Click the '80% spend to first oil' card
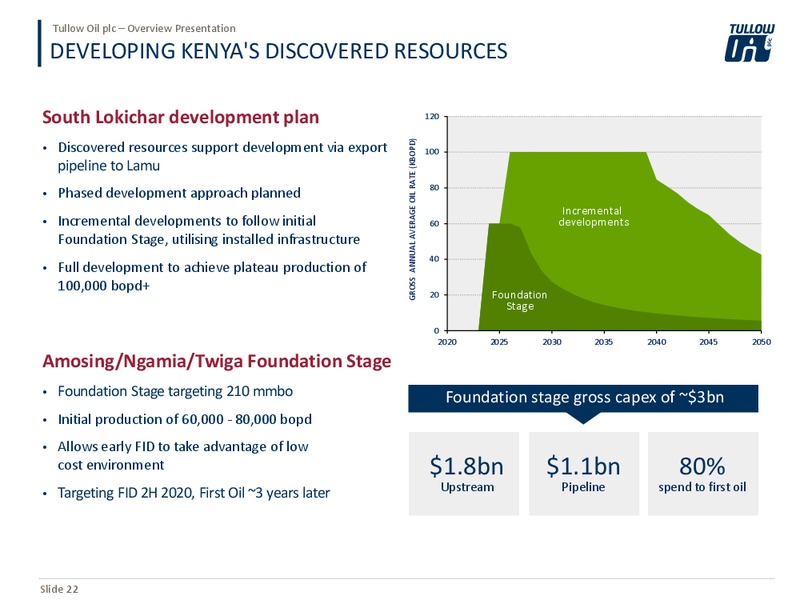 point(703,473)
